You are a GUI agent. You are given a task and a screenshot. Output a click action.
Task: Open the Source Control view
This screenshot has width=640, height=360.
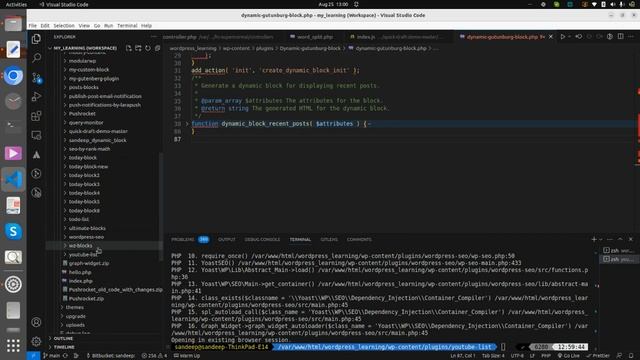tap(36, 77)
